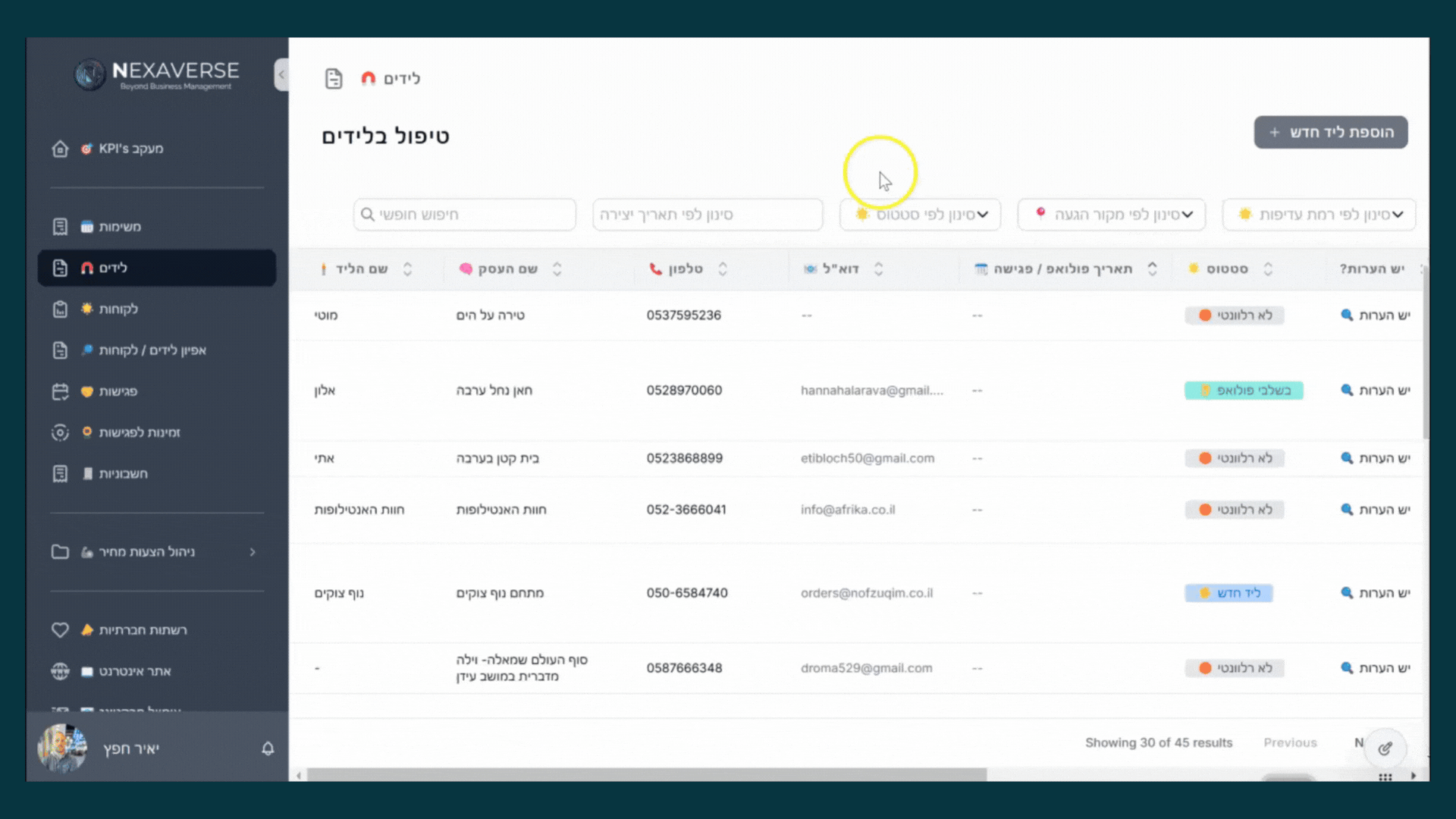Go to לקוחות sidebar item
The height and width of the screenshot is (819, 1456).
click(x=118, y=309)
